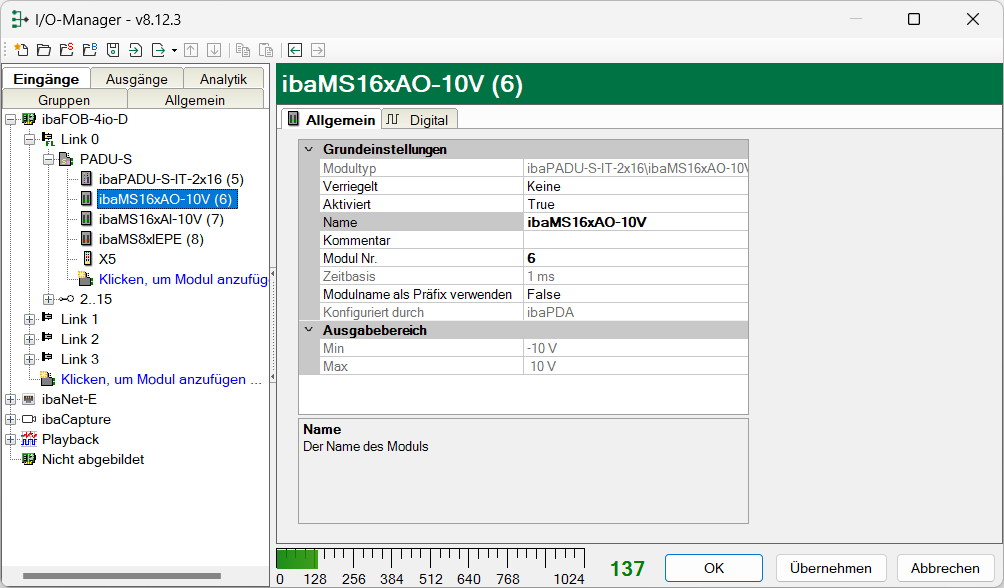This screenshot has height=588, width=1004.
Task: Open the Ausgänge tab
Action: 136,79
